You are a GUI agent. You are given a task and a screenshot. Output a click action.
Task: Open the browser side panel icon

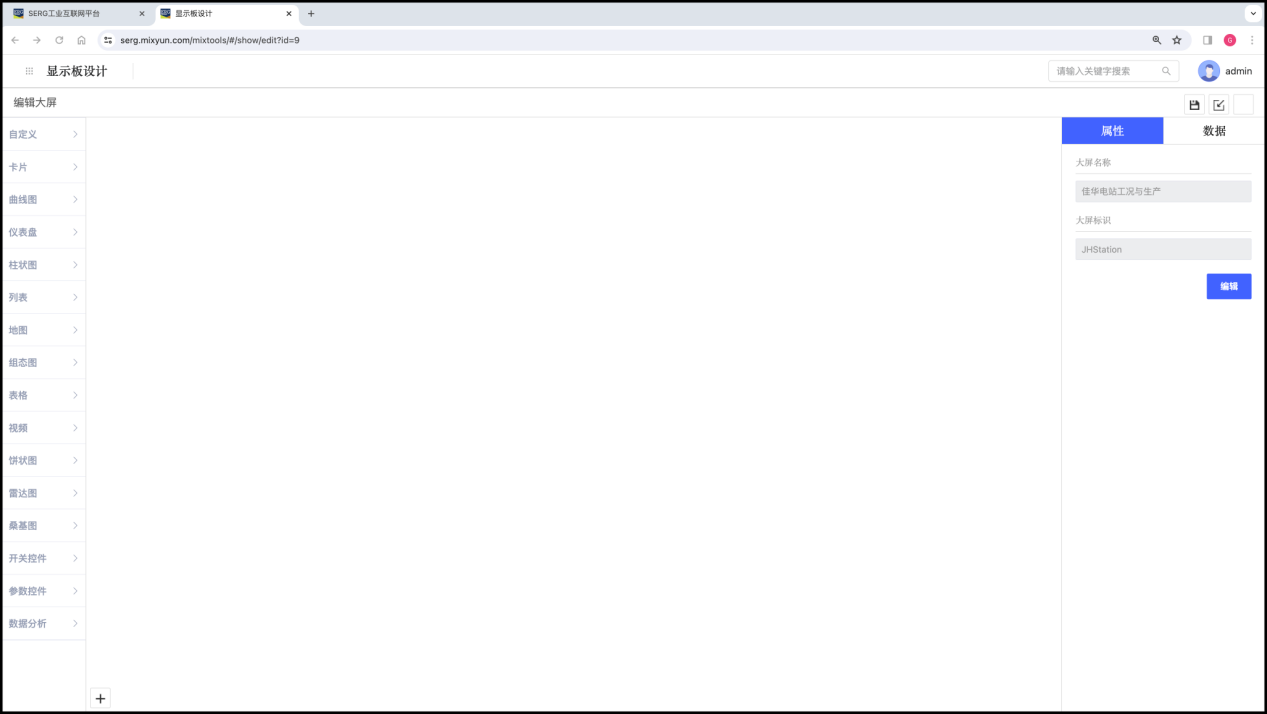(x=1207, y=40)
